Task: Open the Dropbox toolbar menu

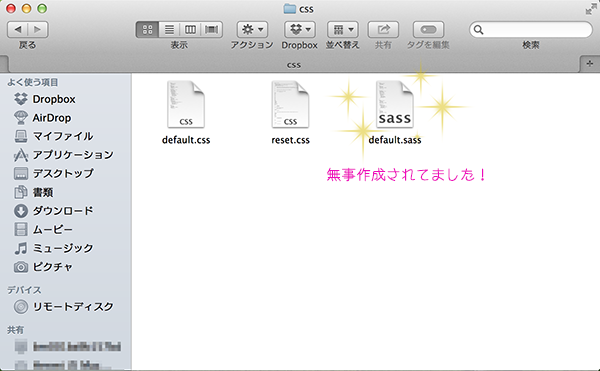Action: click(300, 29)
